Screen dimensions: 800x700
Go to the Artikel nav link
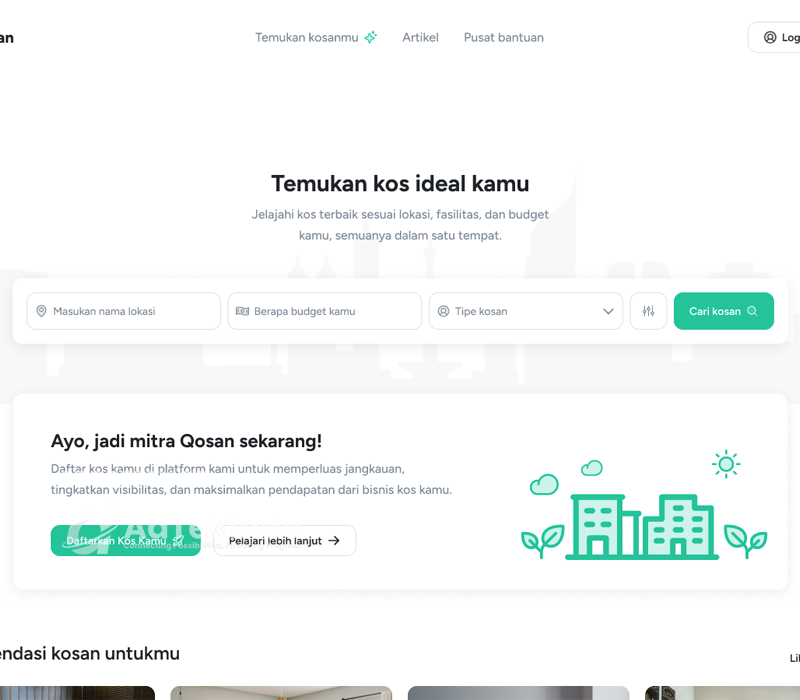click(x=420, y=37)
